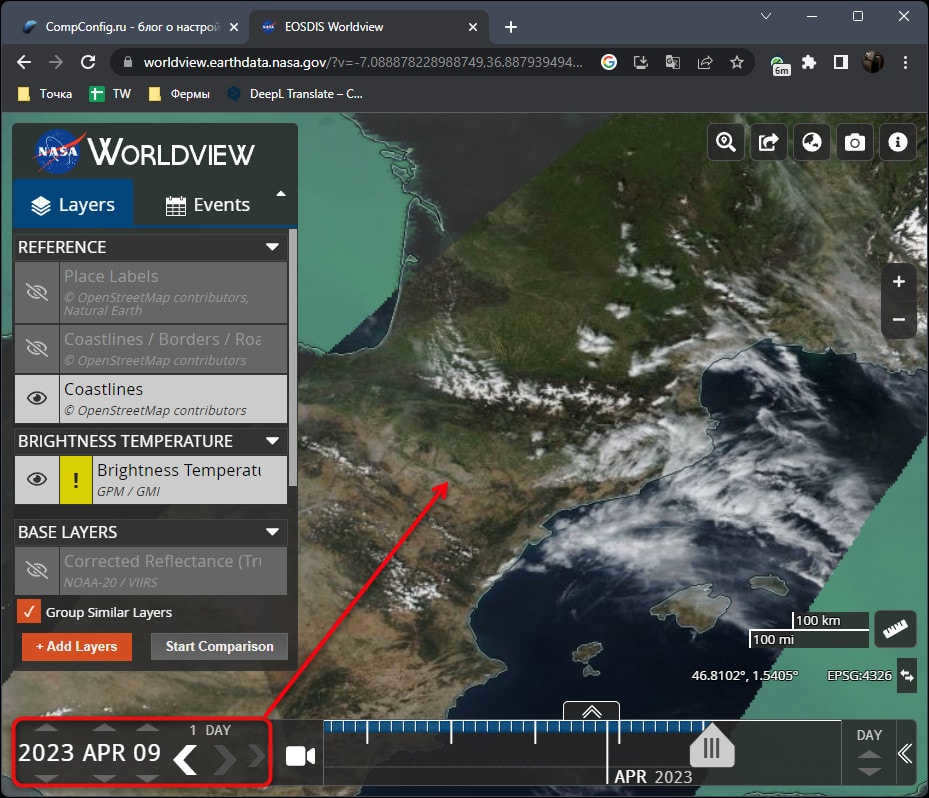Open a new browser tab

click(x=511, y=27)
